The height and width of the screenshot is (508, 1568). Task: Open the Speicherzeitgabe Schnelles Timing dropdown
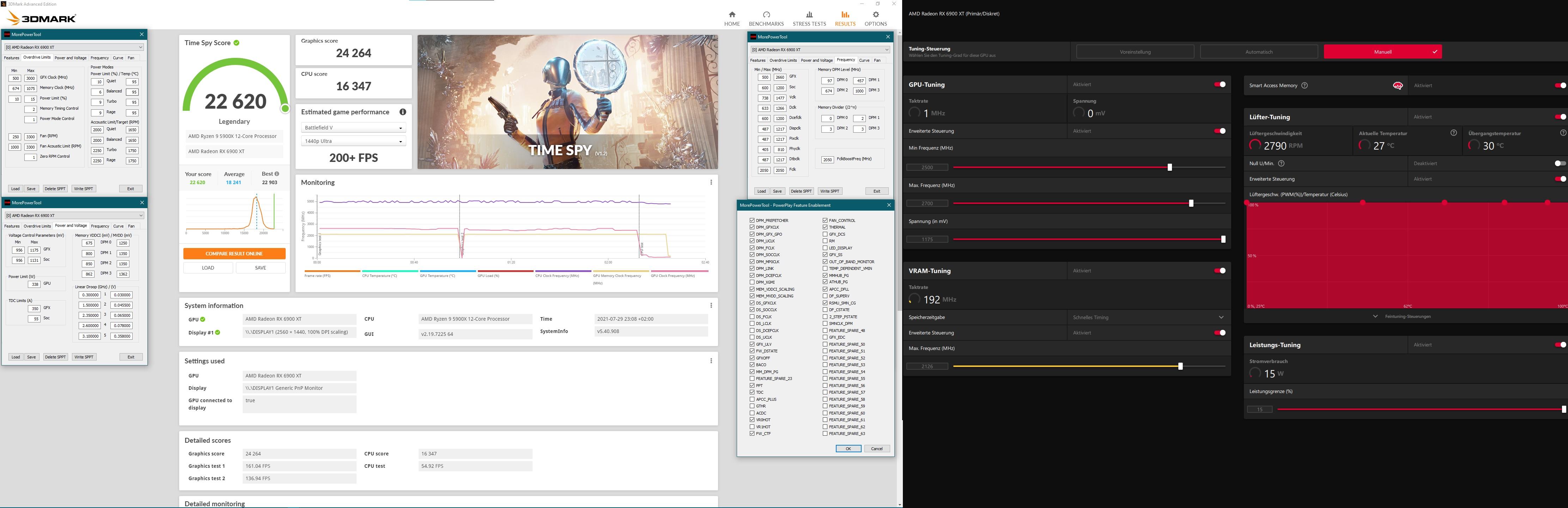tap(1149, 317)
